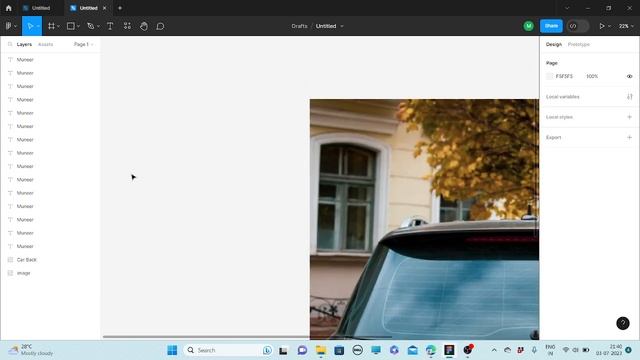Click the page background color swatch
Image resolution: width=640 pixels, height=360 pixels.
[x=549, y=76]
